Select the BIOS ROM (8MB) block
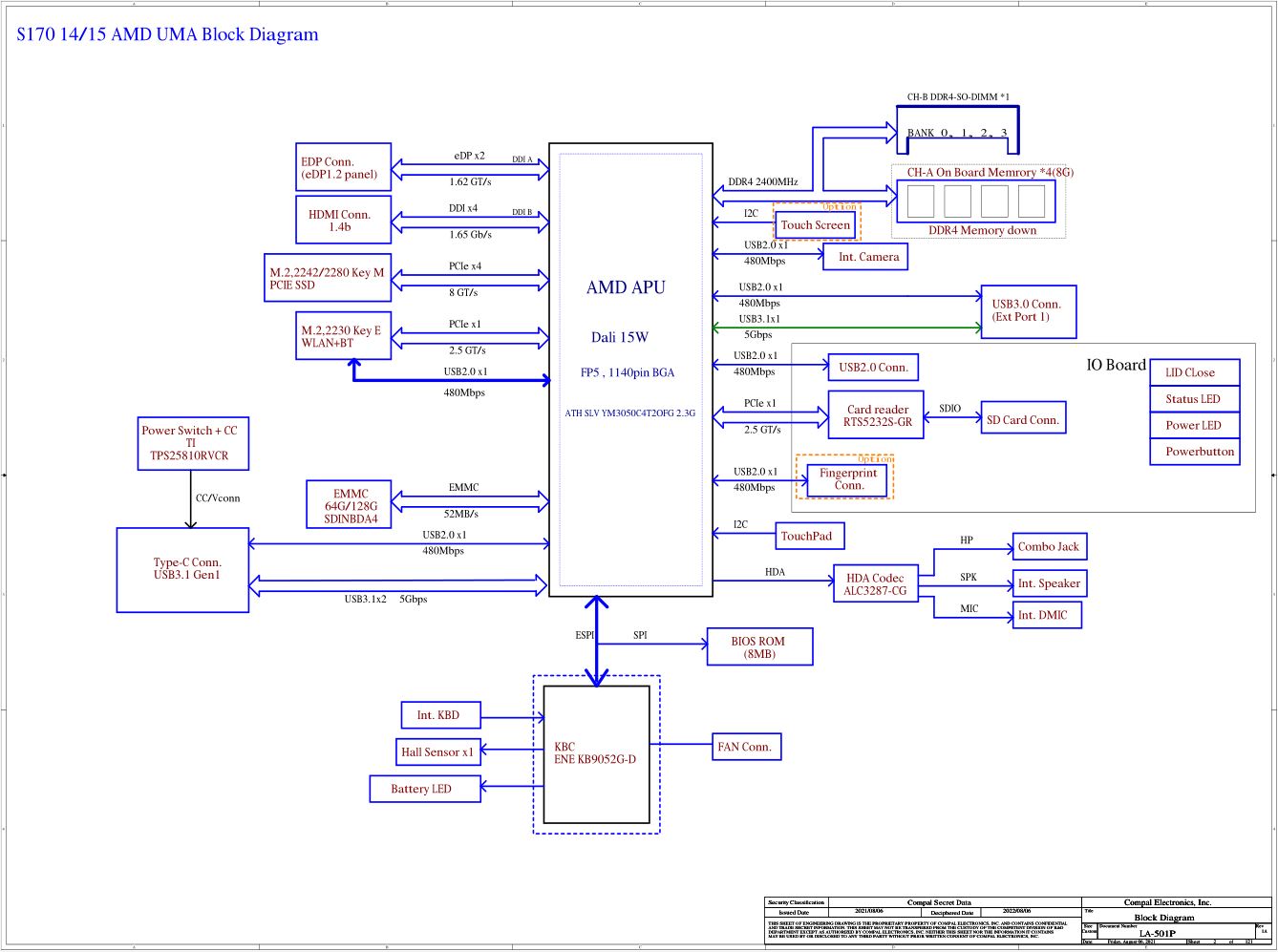1278x952 pixels. click(759, 647)
